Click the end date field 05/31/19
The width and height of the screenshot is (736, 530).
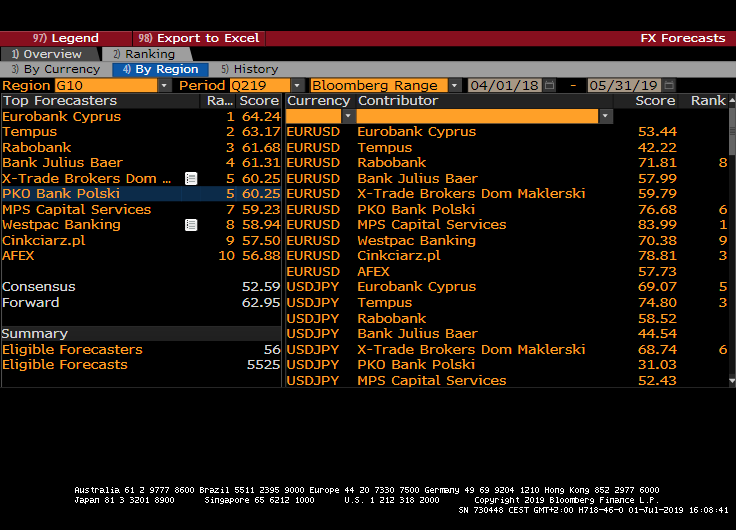tap(625, 86)
